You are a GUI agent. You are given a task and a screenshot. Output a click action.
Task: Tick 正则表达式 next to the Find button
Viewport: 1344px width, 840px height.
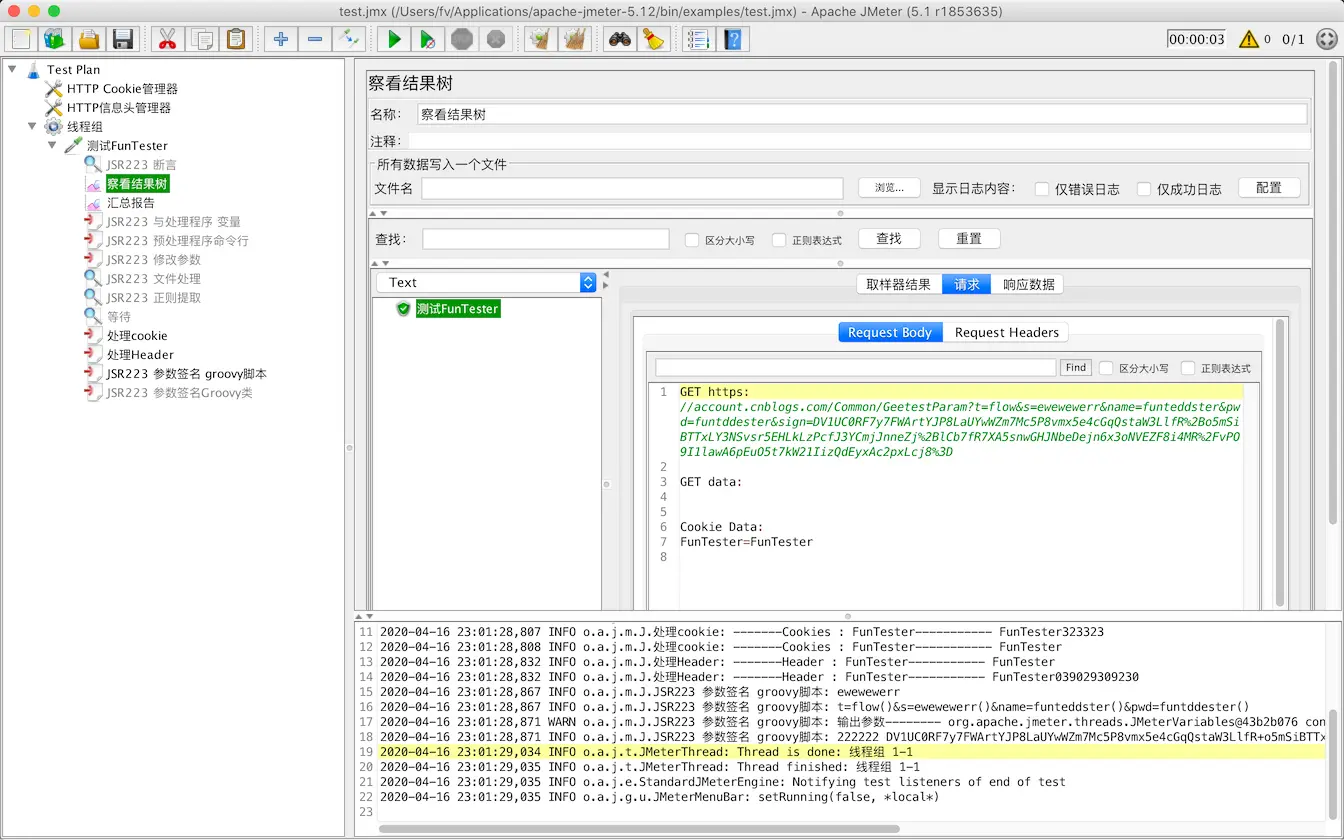tap(1188, 368)
